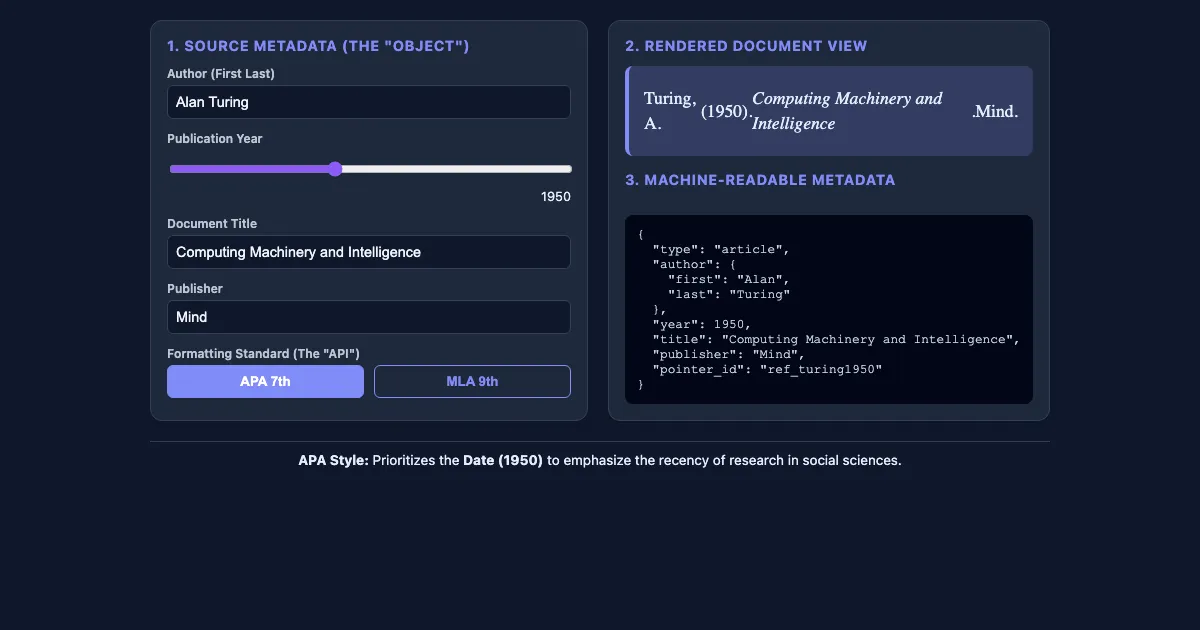This screenshot has width=1200, height=630.
Task: Click the JSON line "type": "article"
Action: [x=721, y=249]
